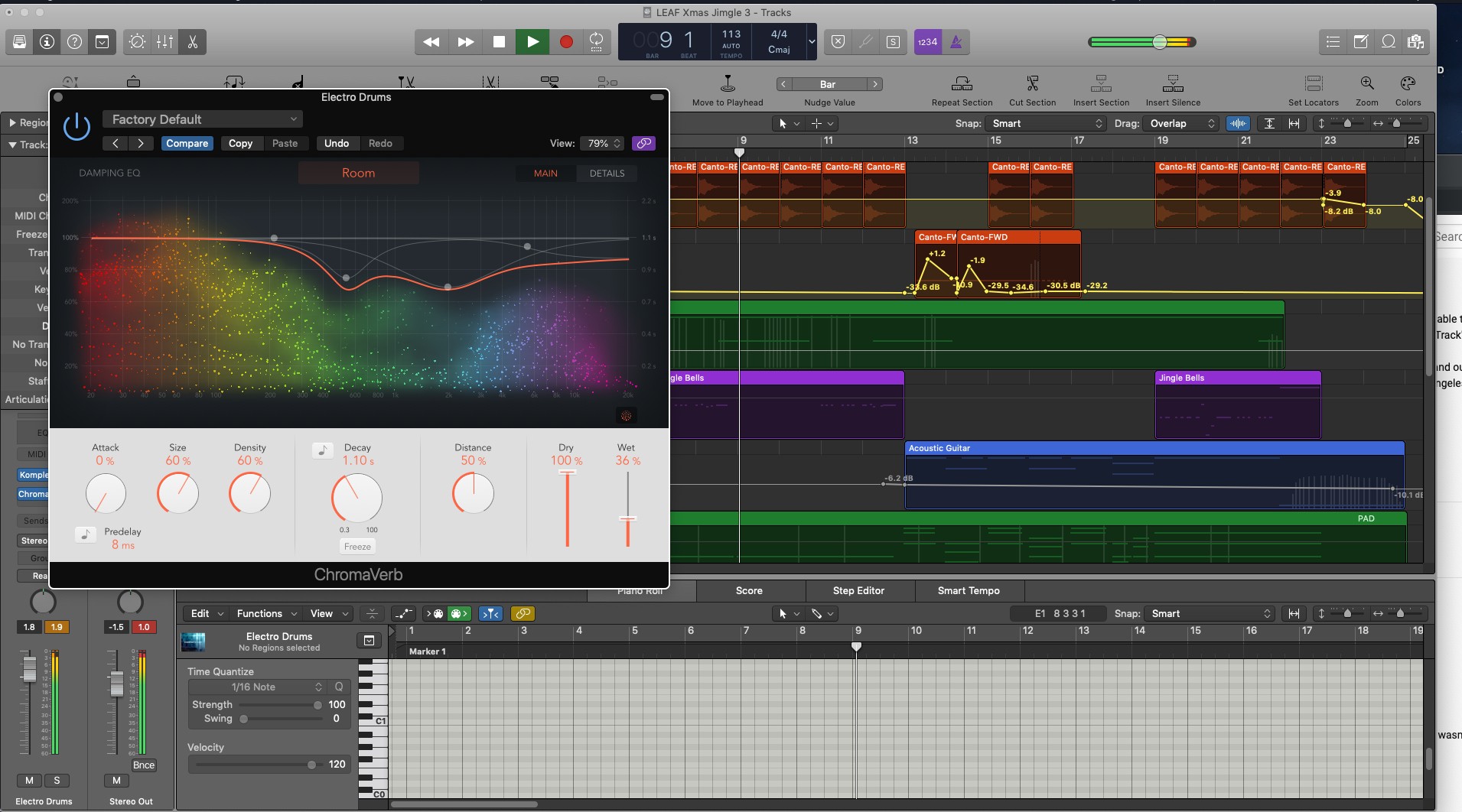
Task: Enable the Decay Freeze button
Action: click(x=357, y=547)
